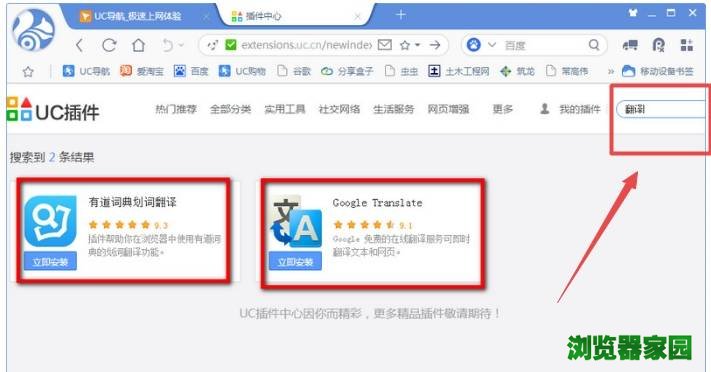
Task: Click the user icon beside 我的插件
Action: (x=545, y=109)
